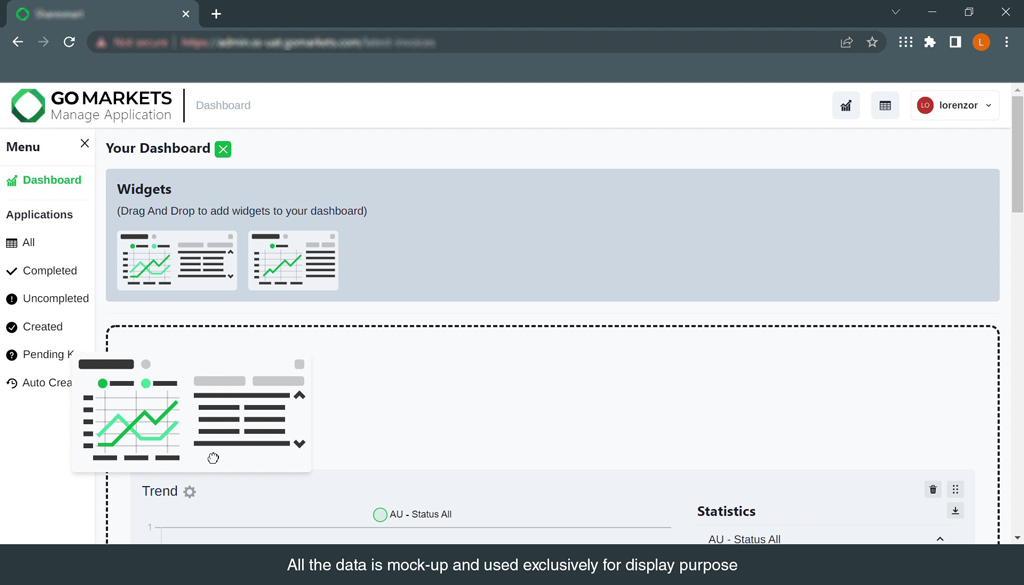Select the trend-with-statistics widget thumbnail
This screenshot has height=585, width=1024.
pyautogui.click(x=177, y=260)
